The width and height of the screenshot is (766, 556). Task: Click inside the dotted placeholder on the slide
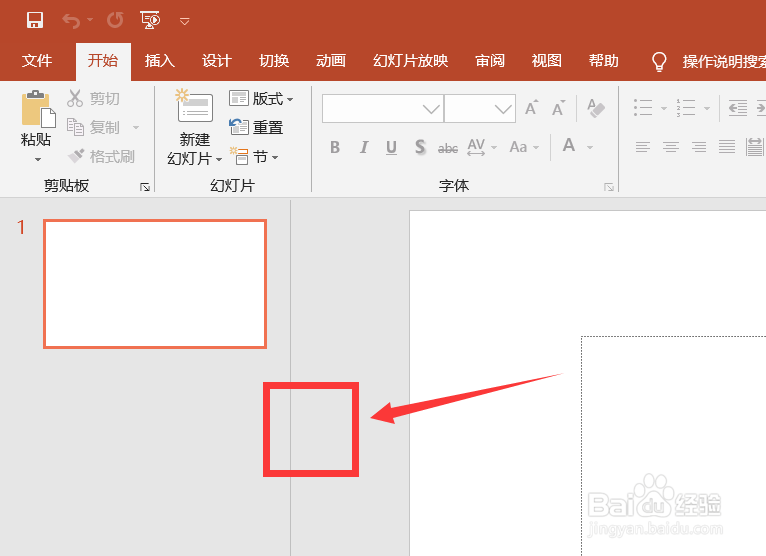(x=674, y=446)
